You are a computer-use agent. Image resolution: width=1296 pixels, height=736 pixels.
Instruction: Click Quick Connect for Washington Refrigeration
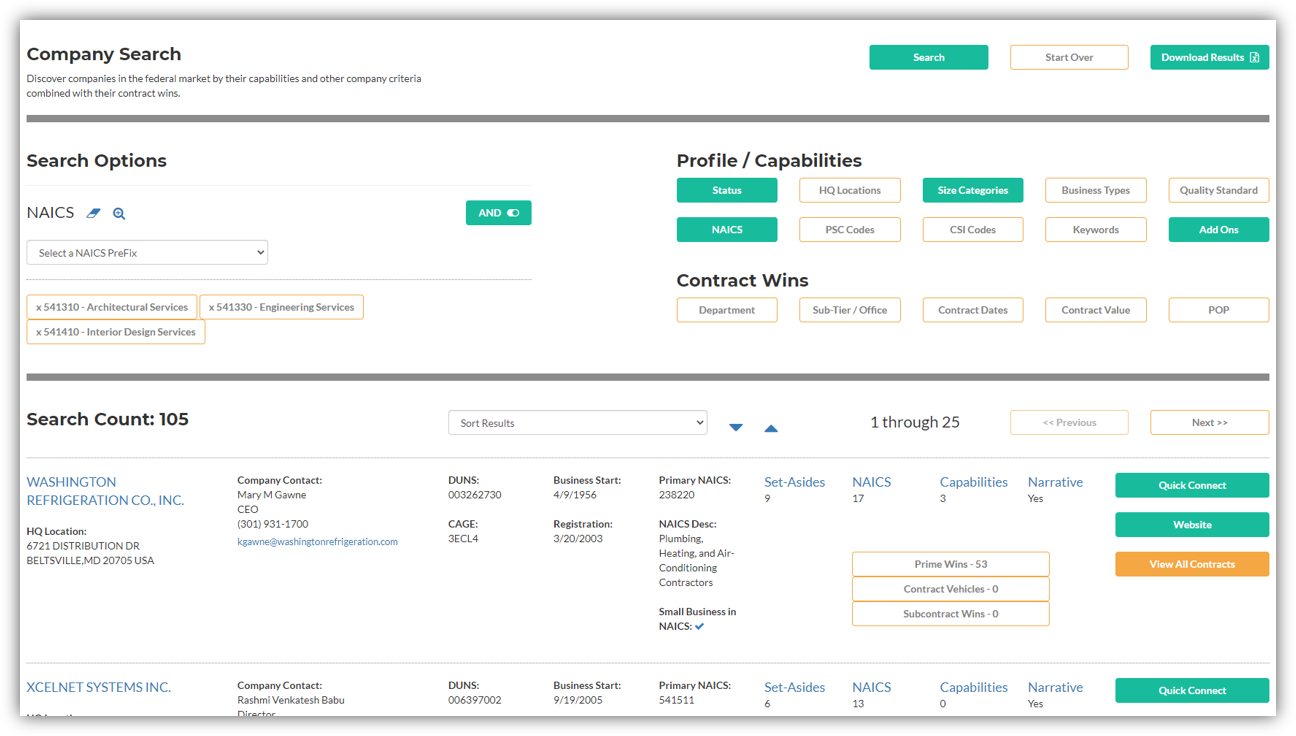pyautogui.click(x=1192, y=485)
